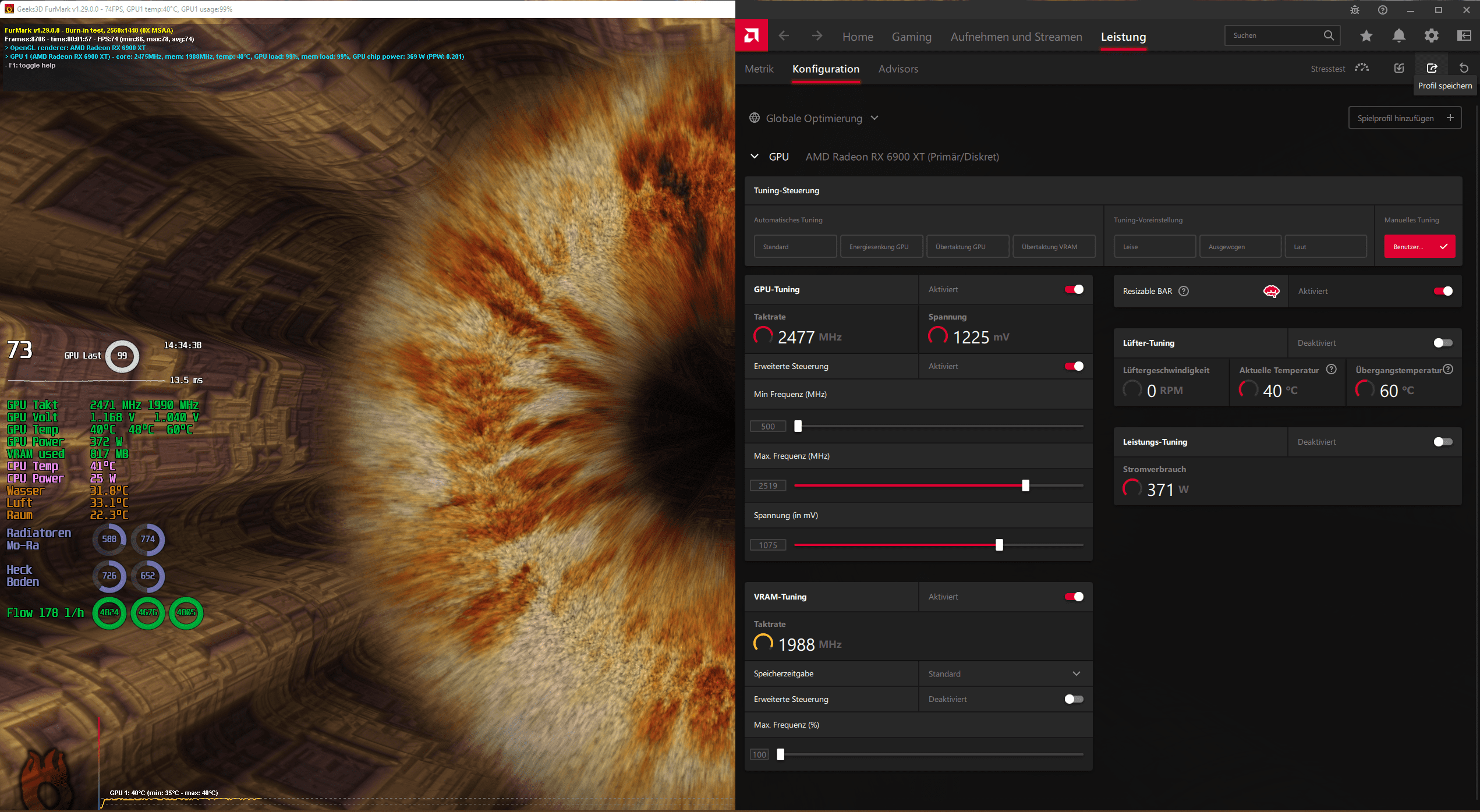
Task: Click Benutzer manual tuning button
Action: [1419, 247]
